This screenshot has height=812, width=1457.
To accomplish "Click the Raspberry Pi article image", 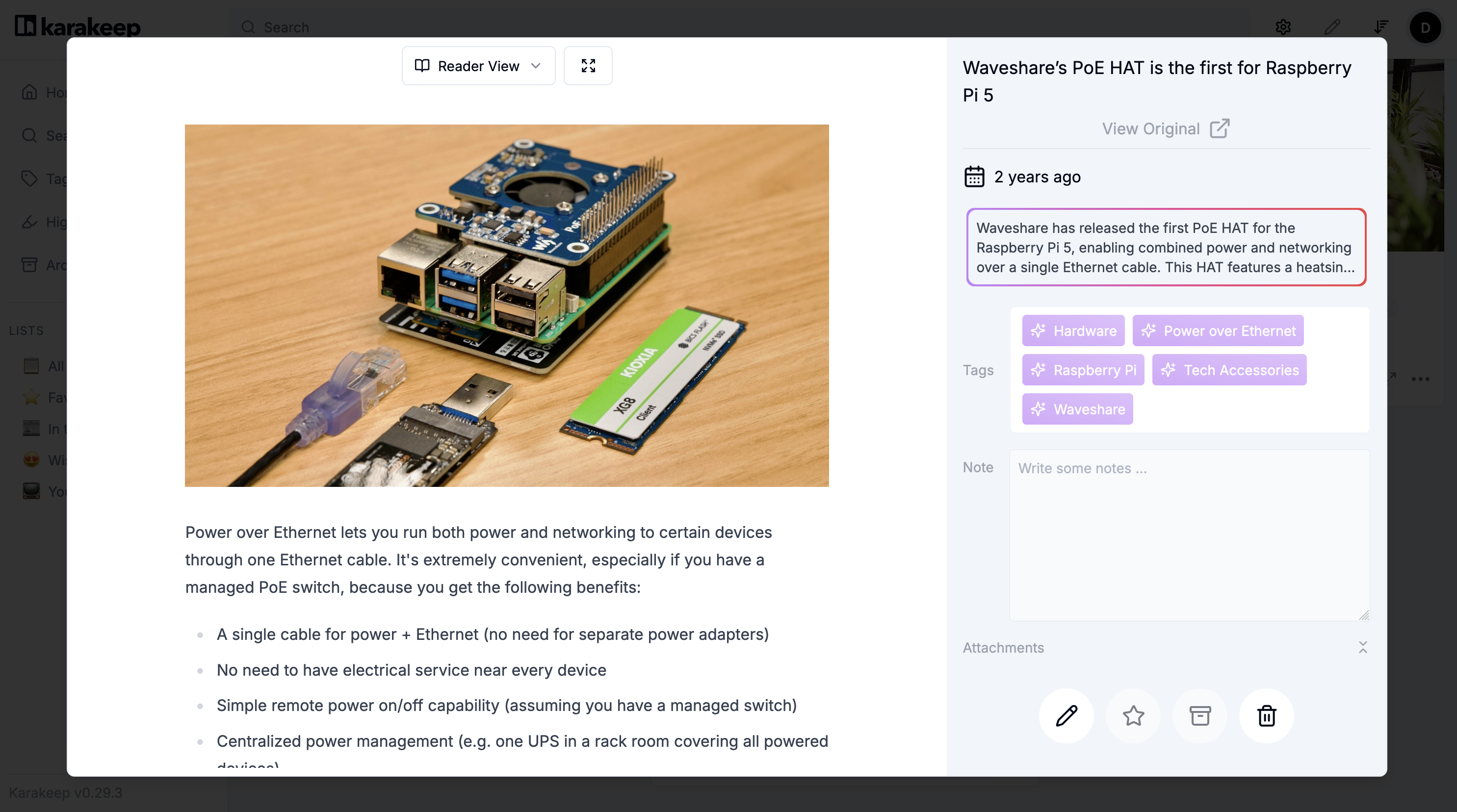I will [507, 305].
